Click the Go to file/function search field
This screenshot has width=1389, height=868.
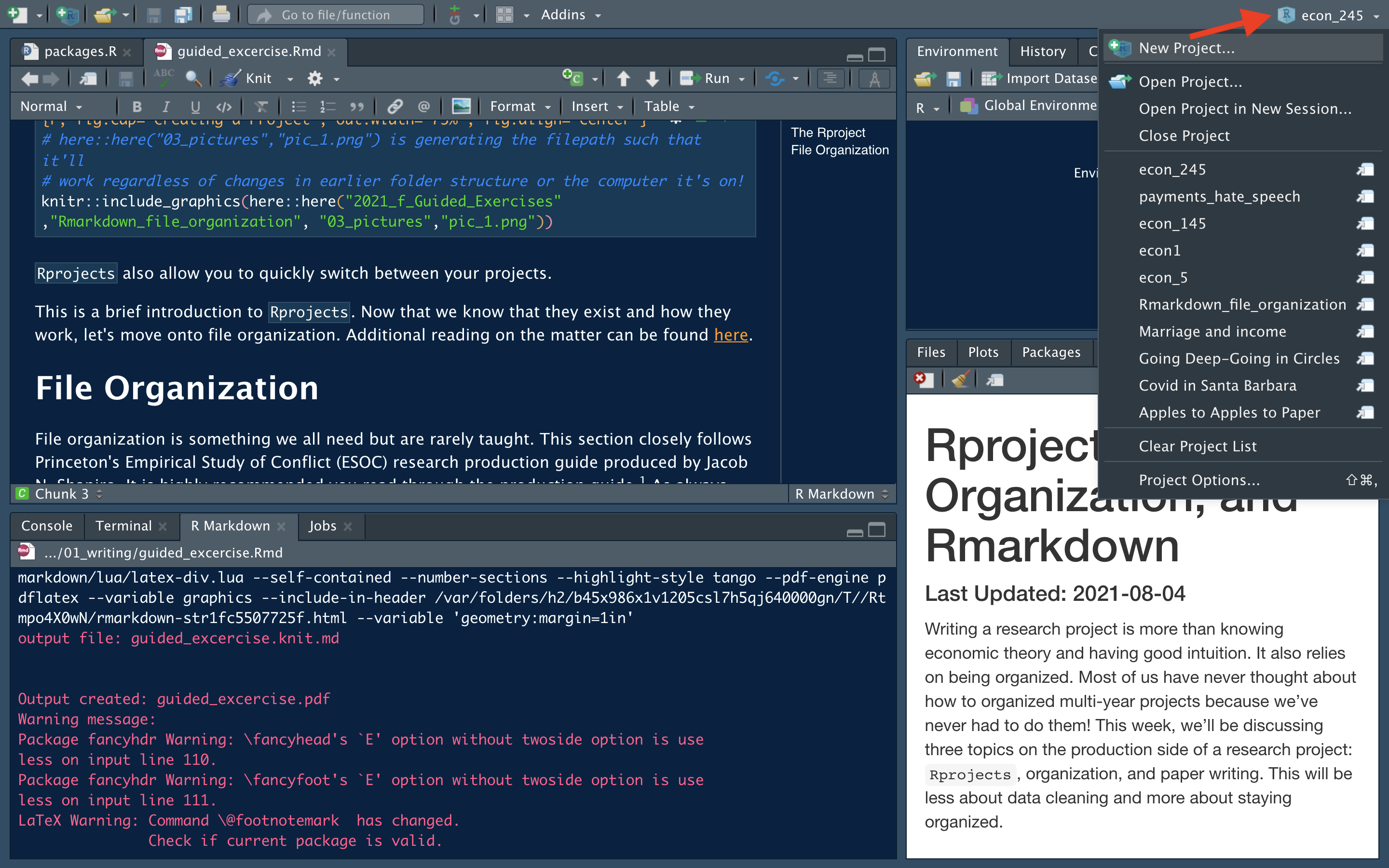tap(336, 15)
